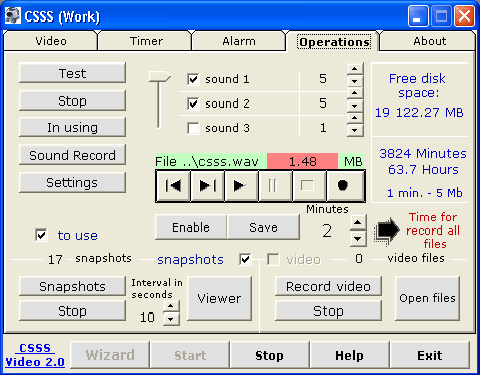The height and width of the screenshot is (375, 480).
Task: Pause the sound playback
Action: click(275, 186)
